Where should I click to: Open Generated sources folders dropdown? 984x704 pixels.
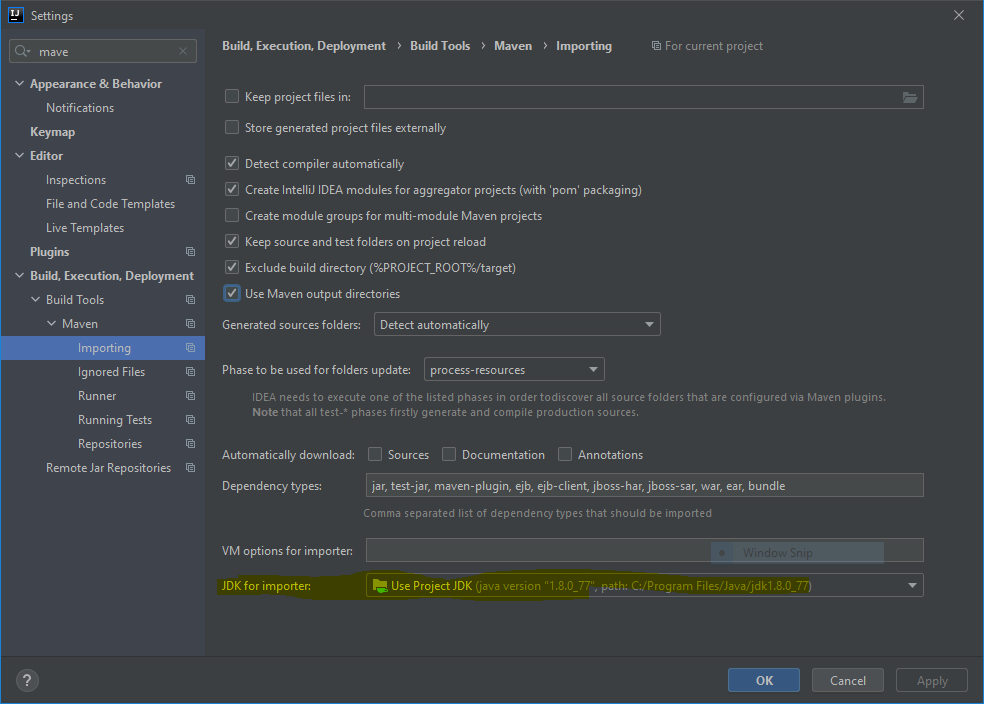517,324
